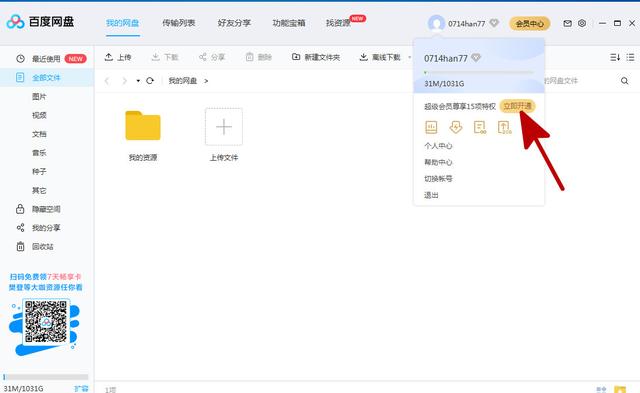Click 新建文件夹 new folder button
The image size is (640, 393).
click(x=316, y=57)
